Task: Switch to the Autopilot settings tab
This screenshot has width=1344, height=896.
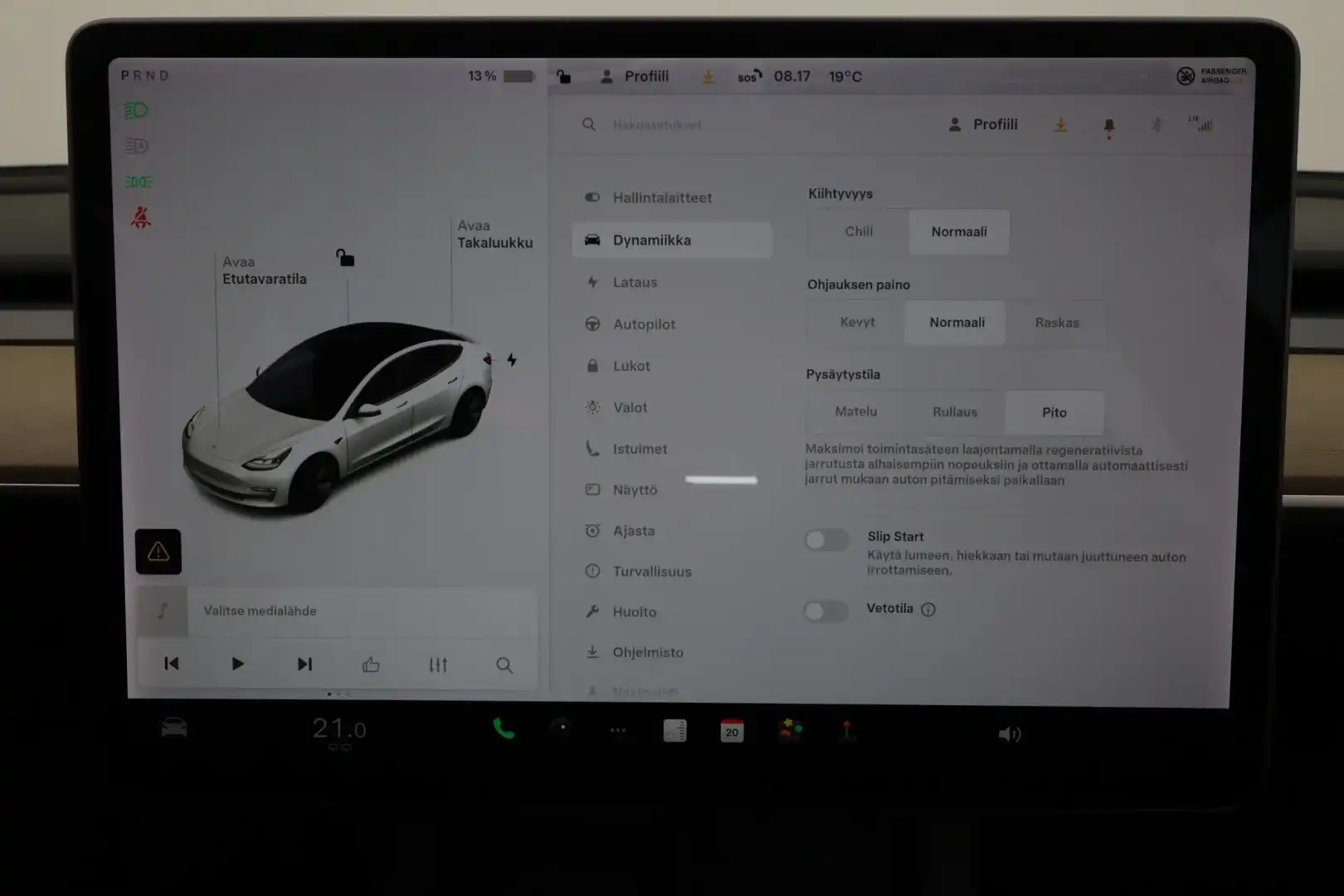Action: click(645, 324)
